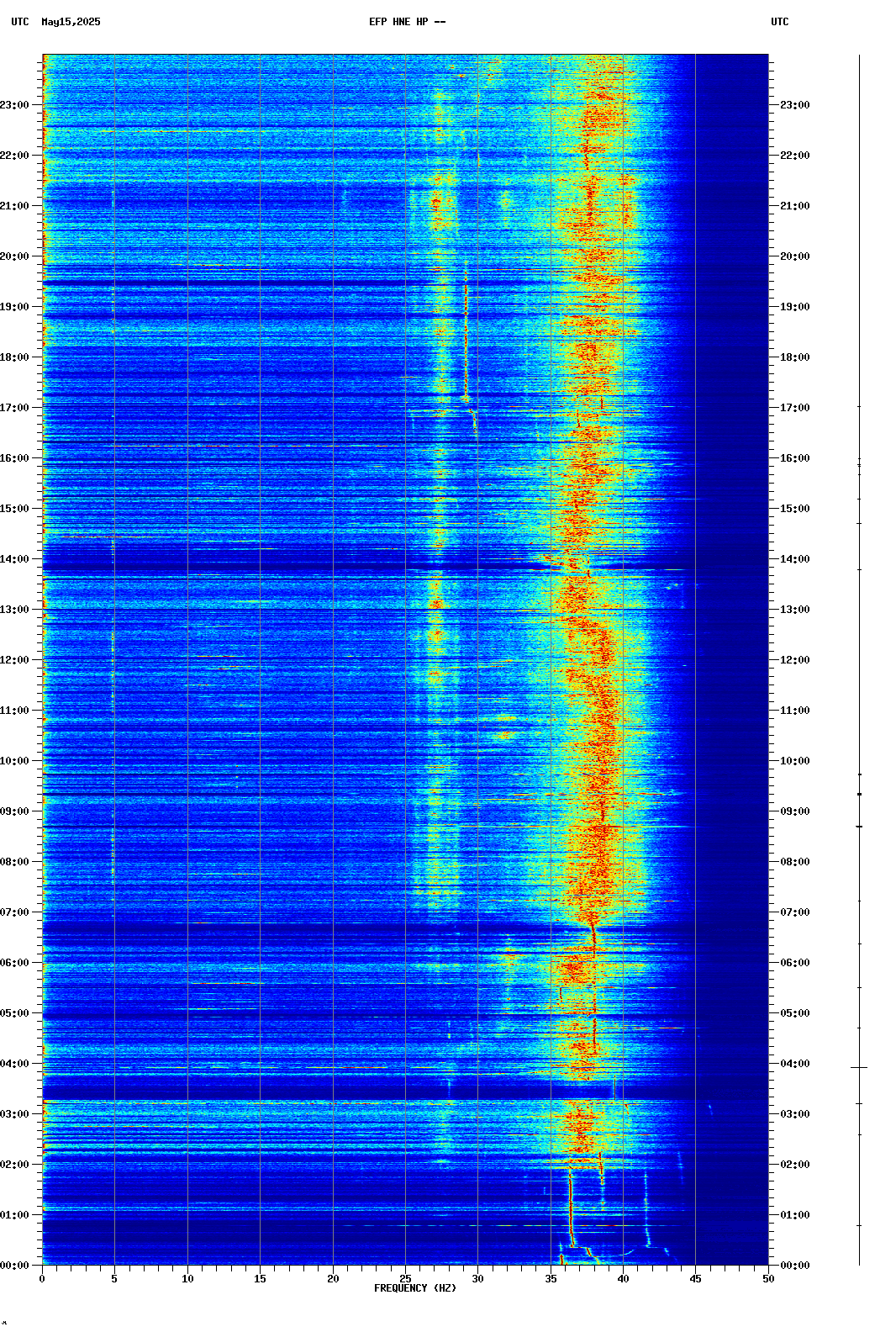Select the right-axis 06:00 time label
Screen dimensions: 896x1332
click(795, 963)
